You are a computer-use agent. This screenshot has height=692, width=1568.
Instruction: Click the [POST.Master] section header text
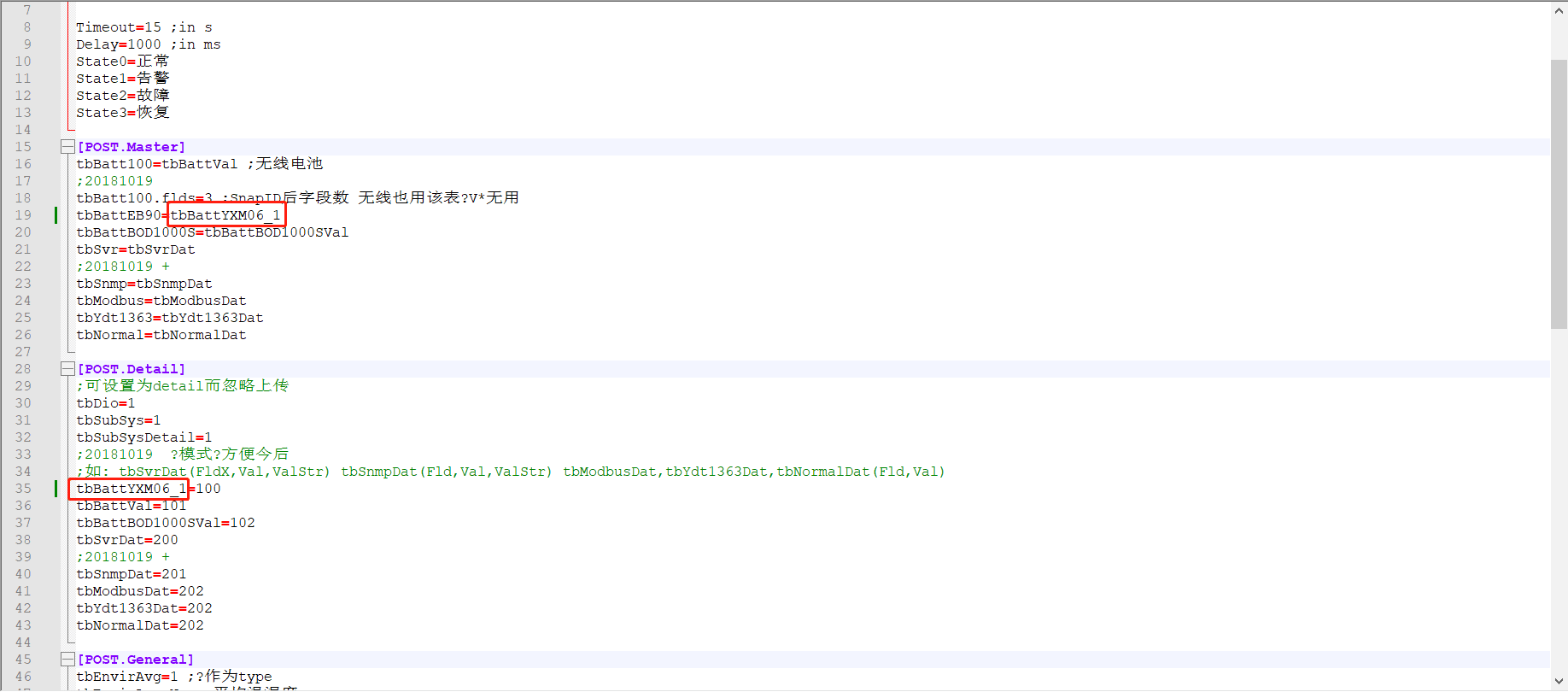click(132, 147)
